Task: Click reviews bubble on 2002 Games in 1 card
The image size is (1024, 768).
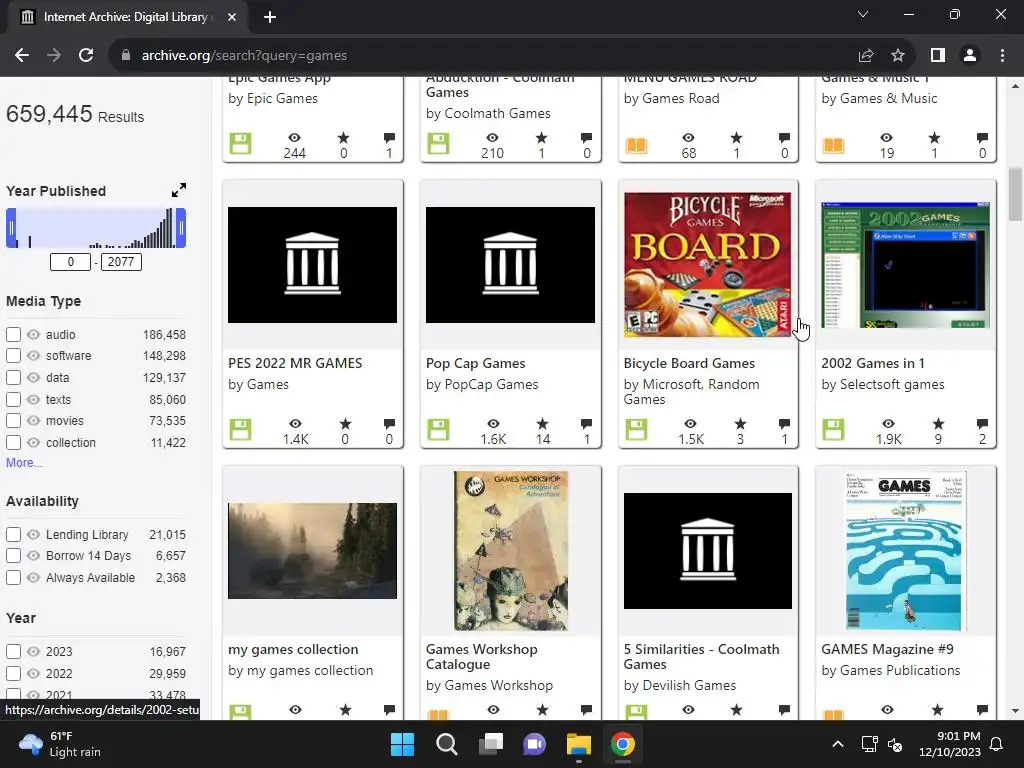Action: 982,424
